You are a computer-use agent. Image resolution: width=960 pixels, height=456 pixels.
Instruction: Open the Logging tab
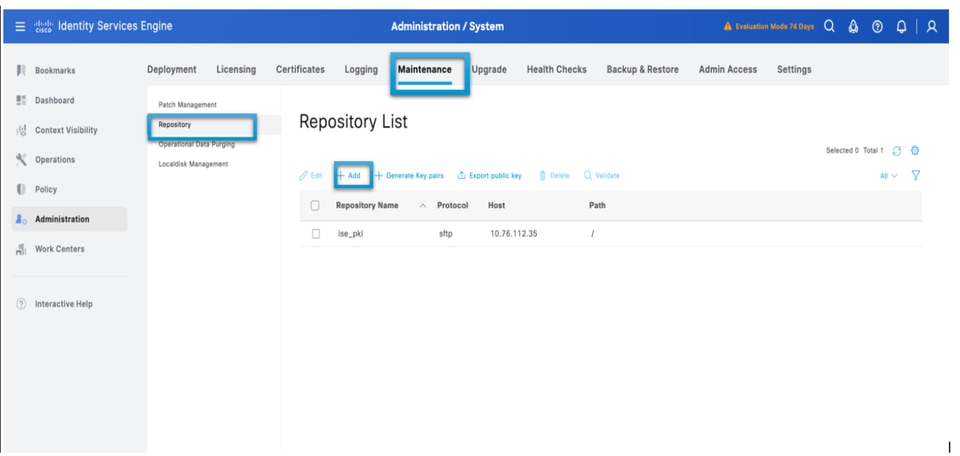click(361, 70)
